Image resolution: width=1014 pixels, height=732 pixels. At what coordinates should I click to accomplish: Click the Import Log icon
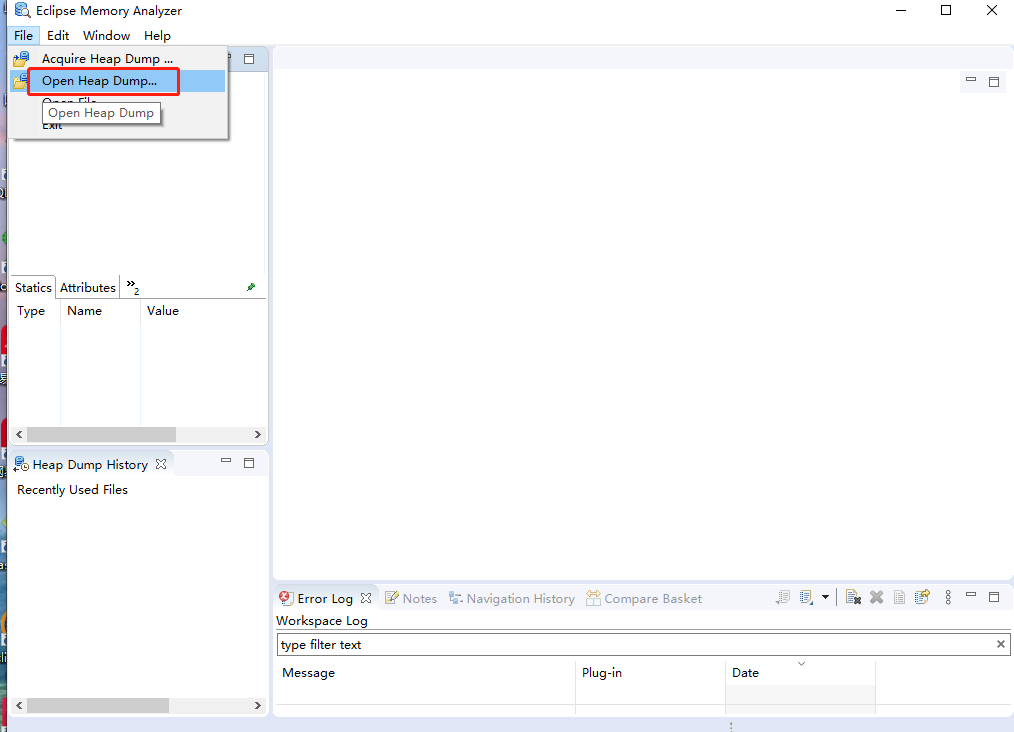click(806, 597)
